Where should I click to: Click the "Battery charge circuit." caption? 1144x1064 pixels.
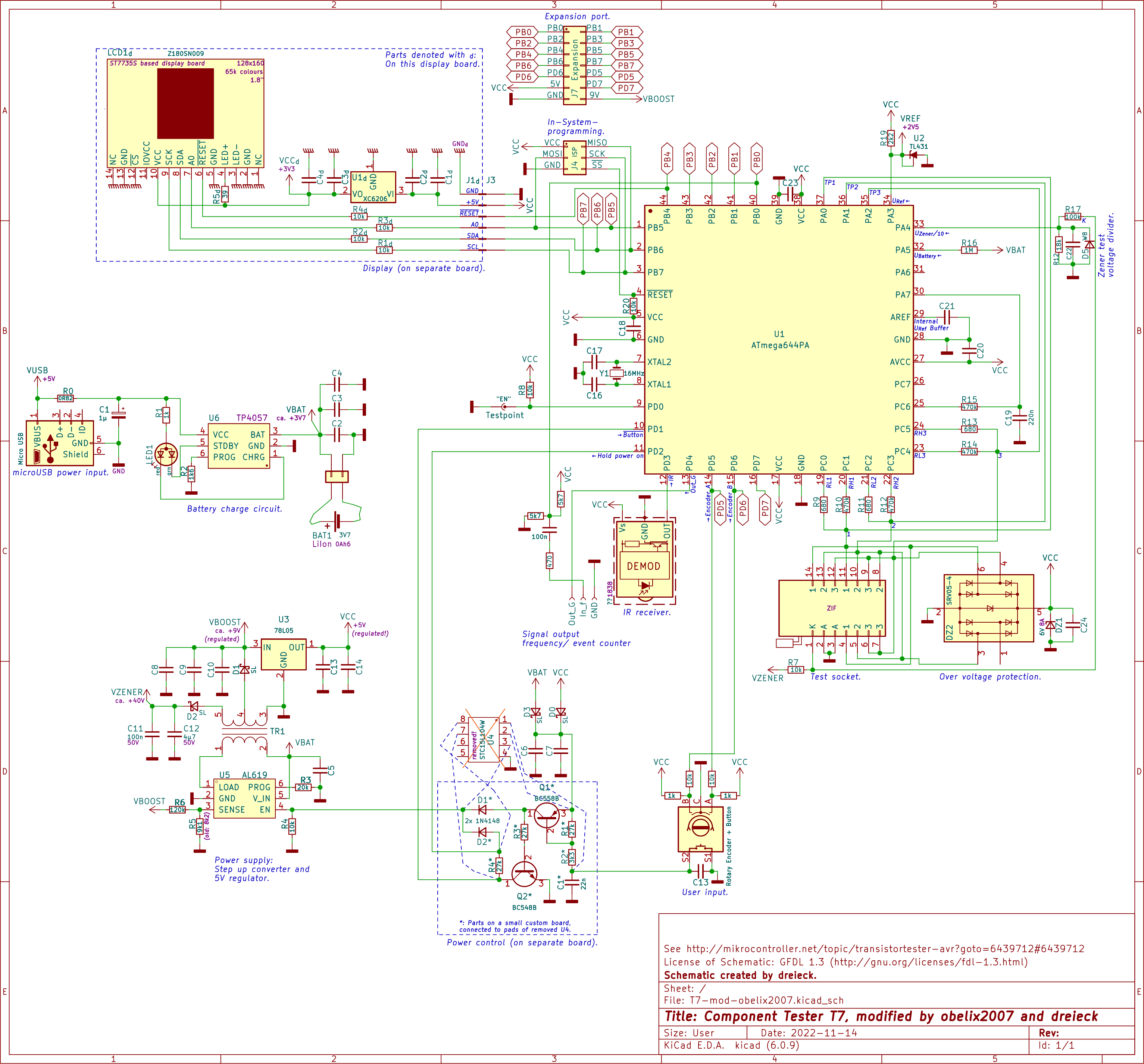pos(235,509)
